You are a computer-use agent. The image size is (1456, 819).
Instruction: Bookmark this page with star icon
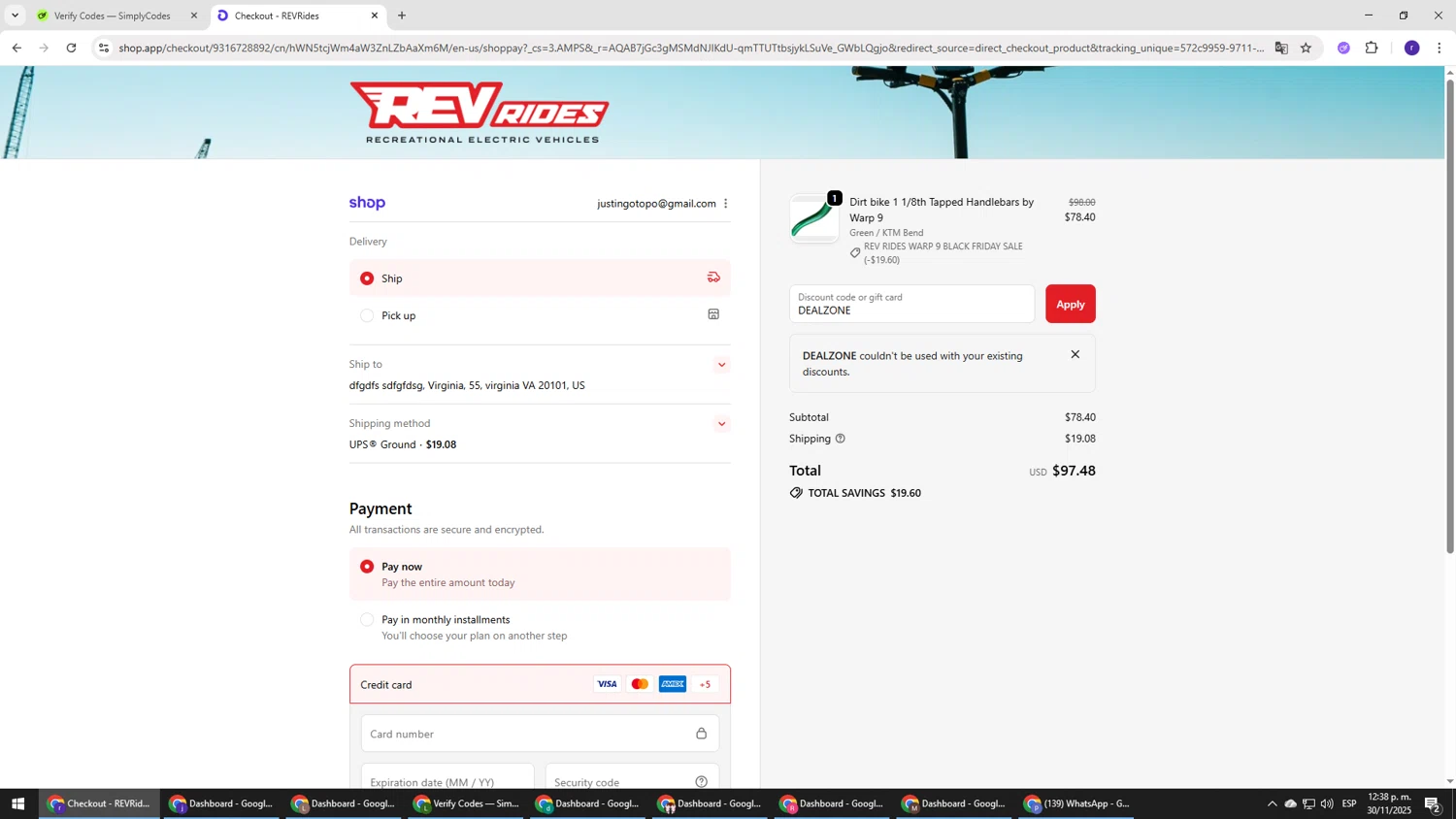(x=1306, y=48)
